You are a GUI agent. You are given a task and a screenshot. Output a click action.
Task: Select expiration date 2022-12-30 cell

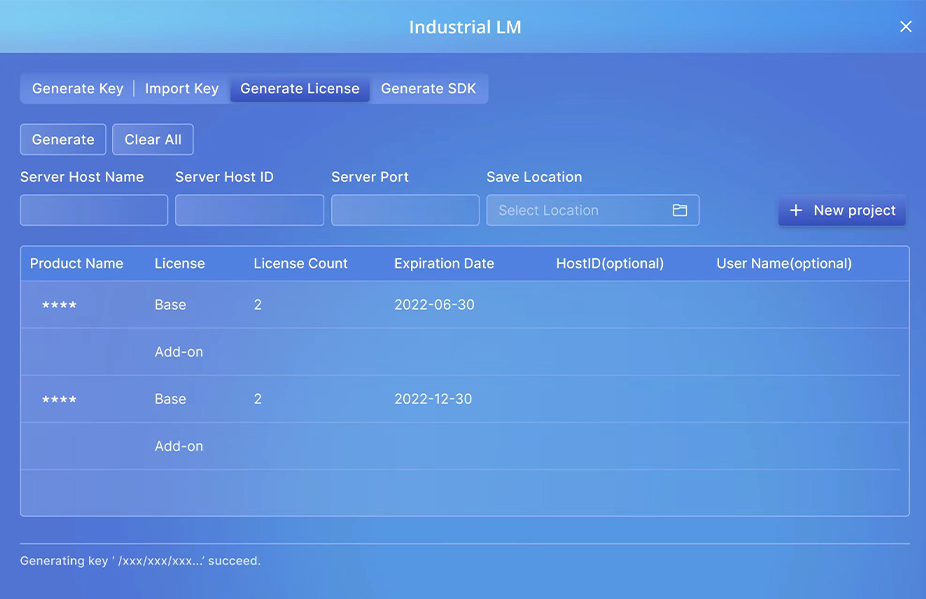(x=433, y=399)
